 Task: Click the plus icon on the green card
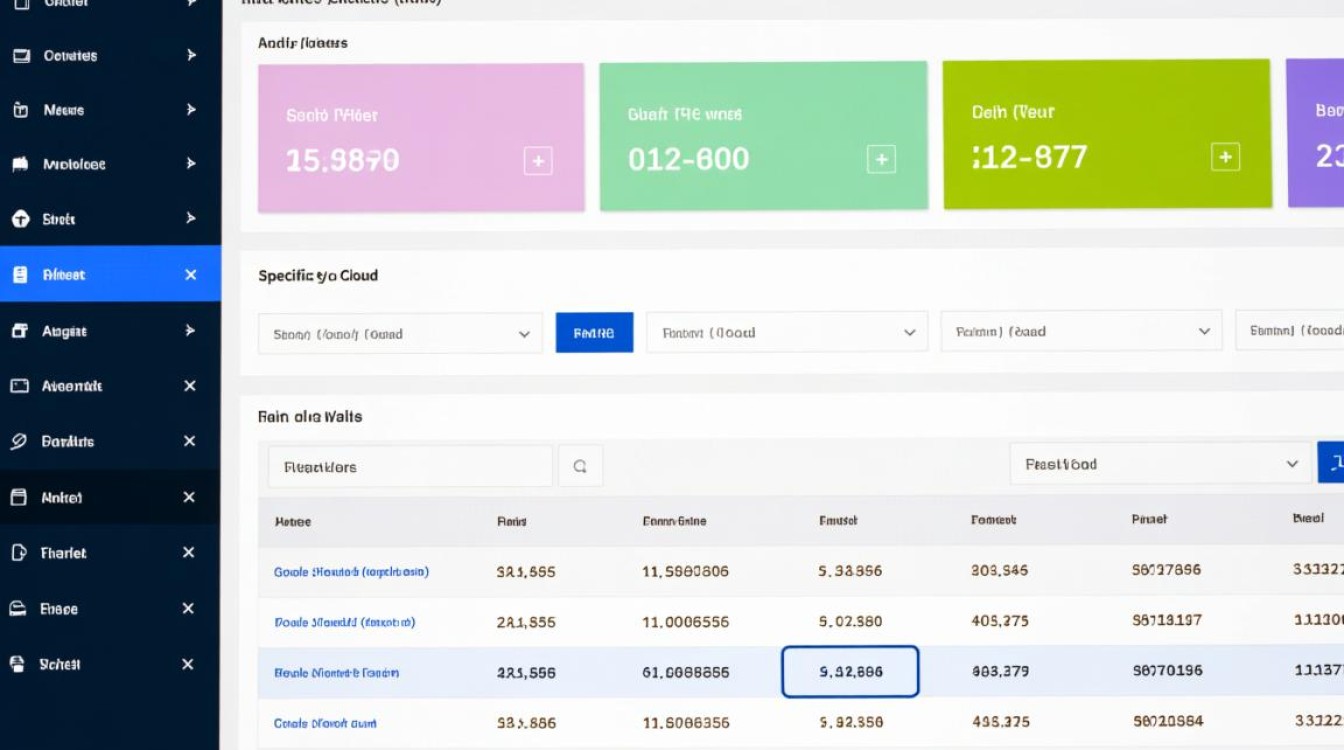pos(881,160)
